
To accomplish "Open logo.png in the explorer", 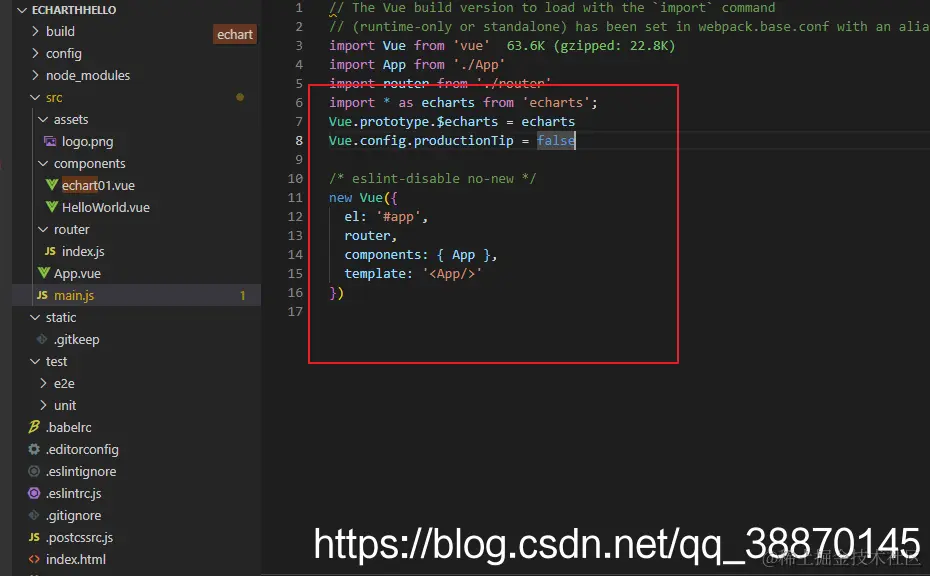I will pos(88,141).
